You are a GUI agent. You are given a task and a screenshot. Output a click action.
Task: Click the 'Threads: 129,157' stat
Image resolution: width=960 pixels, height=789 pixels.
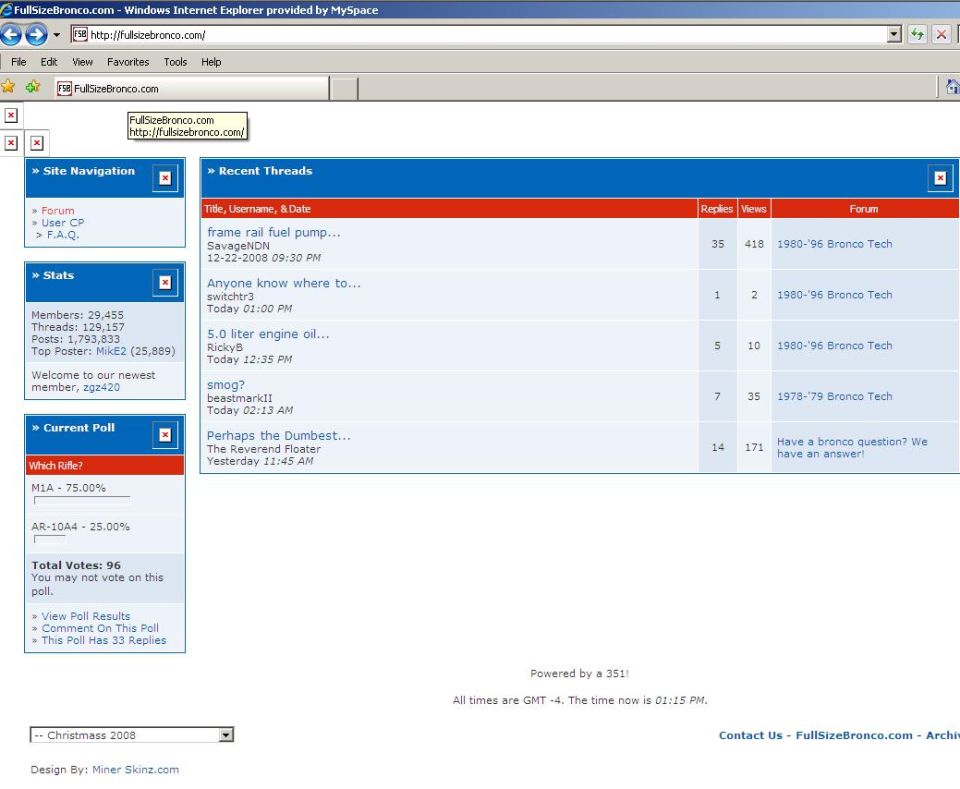(78, 327)
